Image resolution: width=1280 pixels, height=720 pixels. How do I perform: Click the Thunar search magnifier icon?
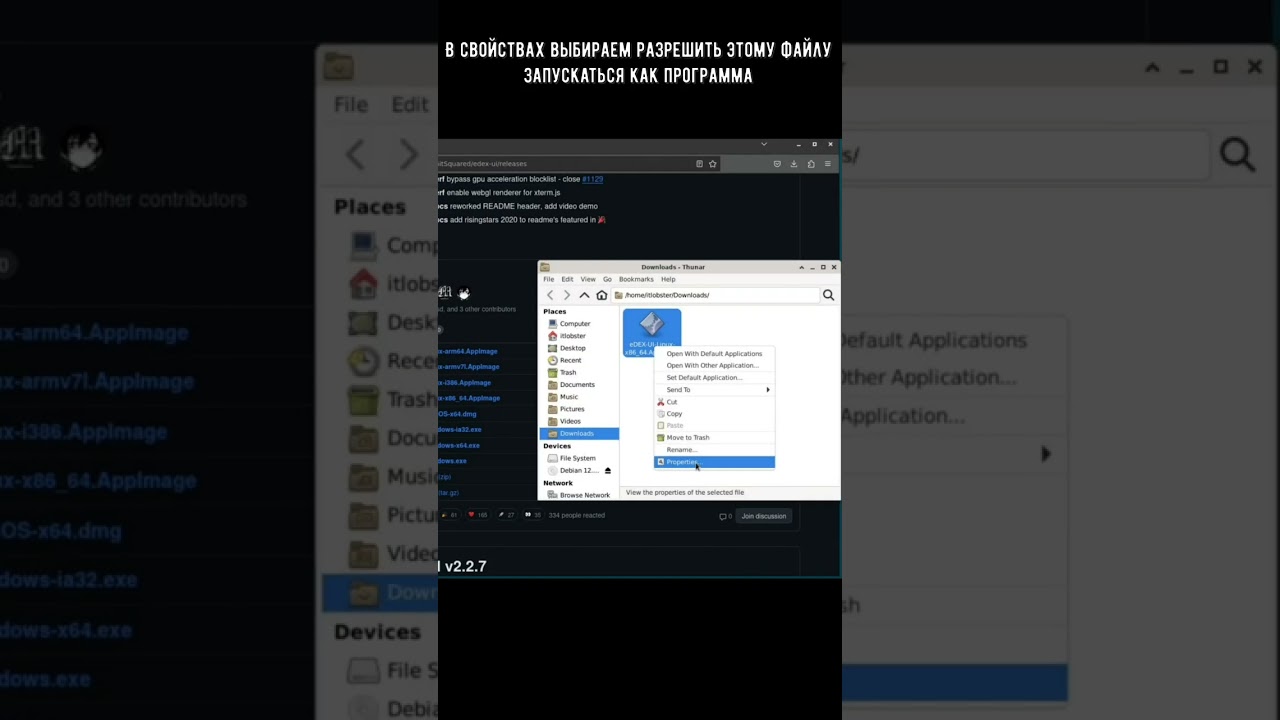point(828,295)
